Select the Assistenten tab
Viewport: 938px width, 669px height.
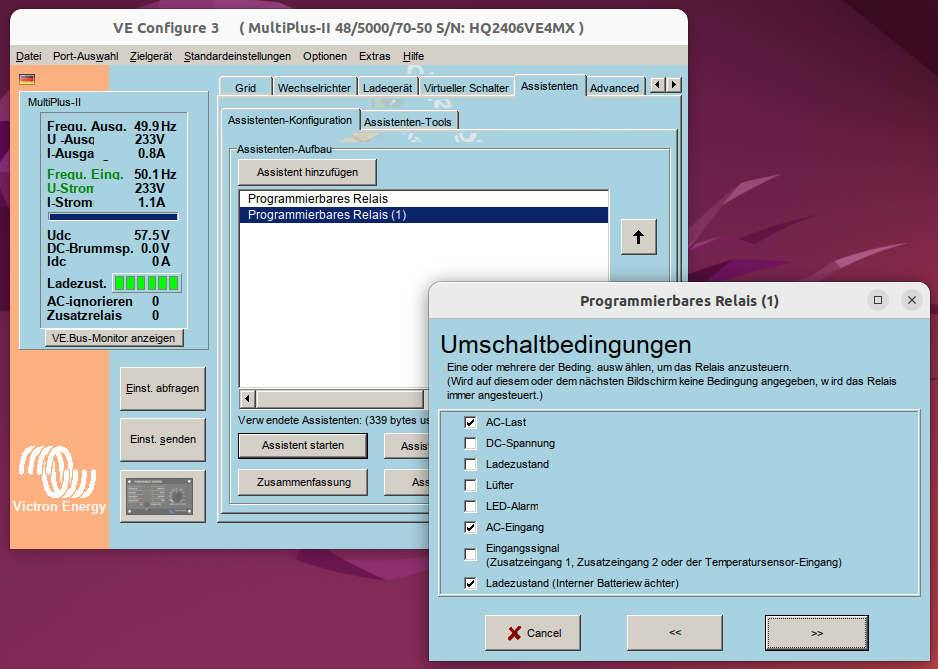click(x=549, y=86)
